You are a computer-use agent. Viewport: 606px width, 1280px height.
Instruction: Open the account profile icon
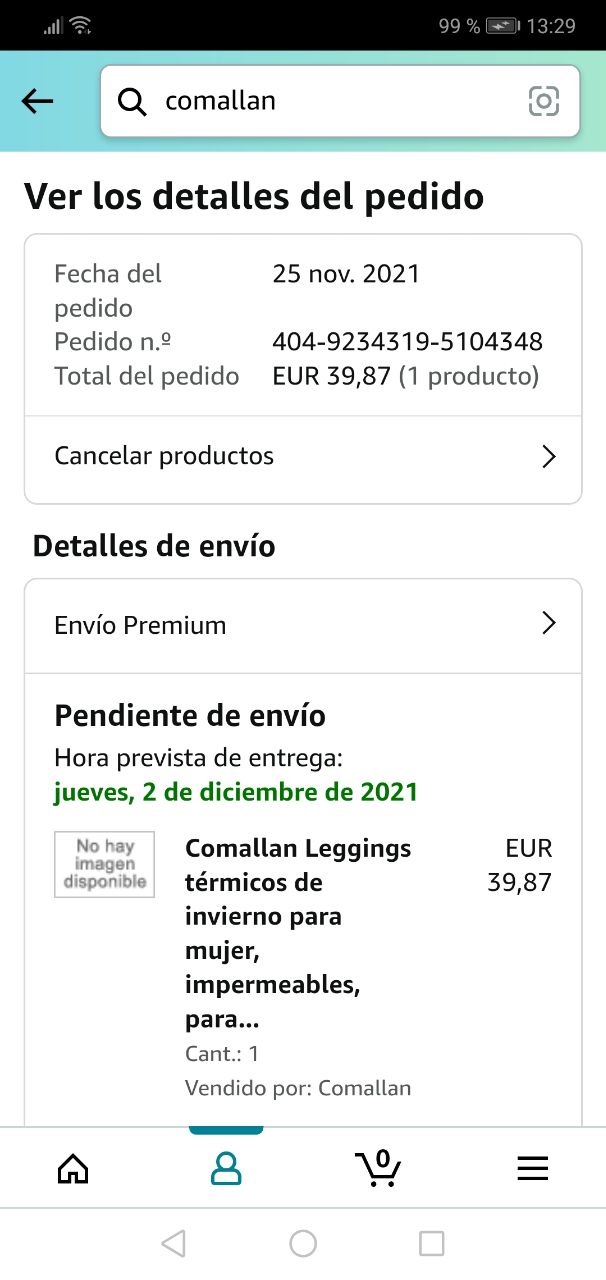226,1168
